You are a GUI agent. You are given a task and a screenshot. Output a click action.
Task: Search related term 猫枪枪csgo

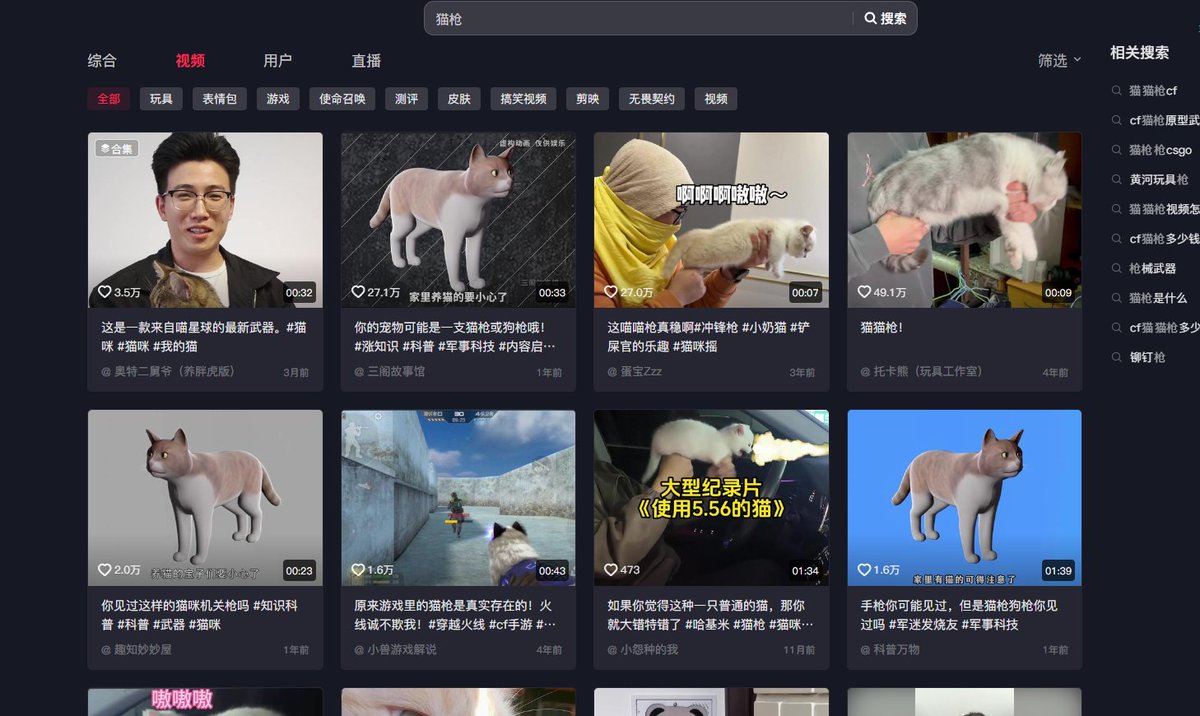click(x=1160, y=150)
